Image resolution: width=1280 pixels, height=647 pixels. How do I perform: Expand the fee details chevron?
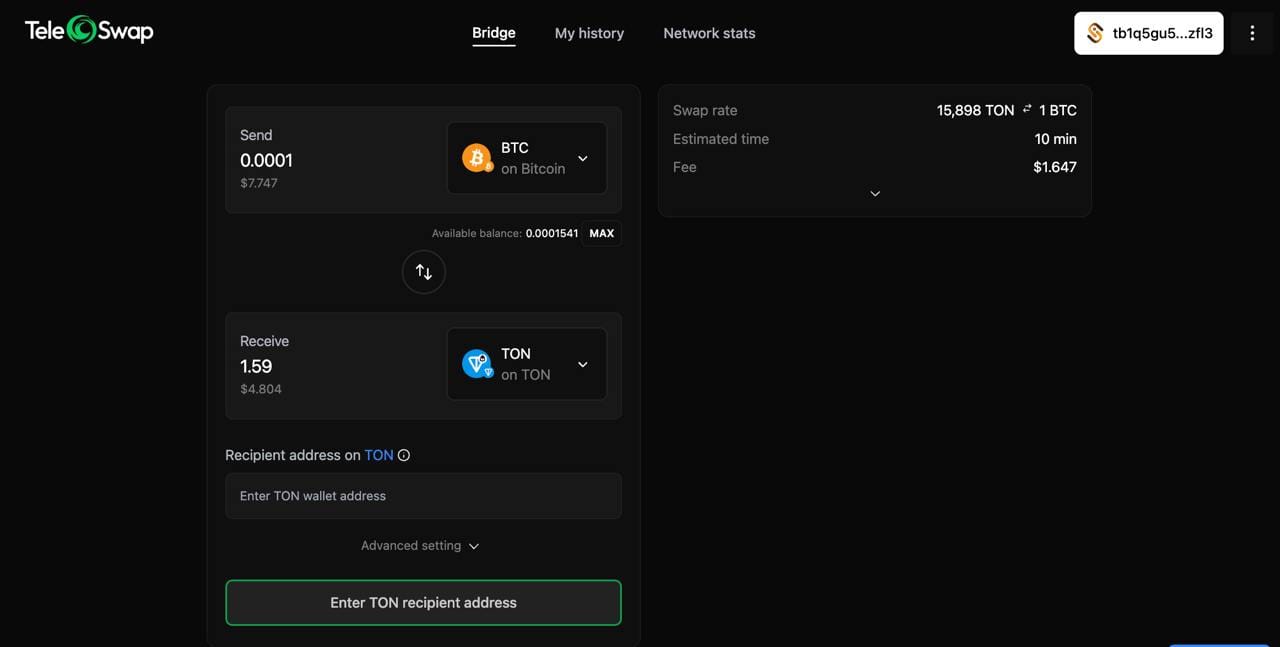(x=875, y=194)
